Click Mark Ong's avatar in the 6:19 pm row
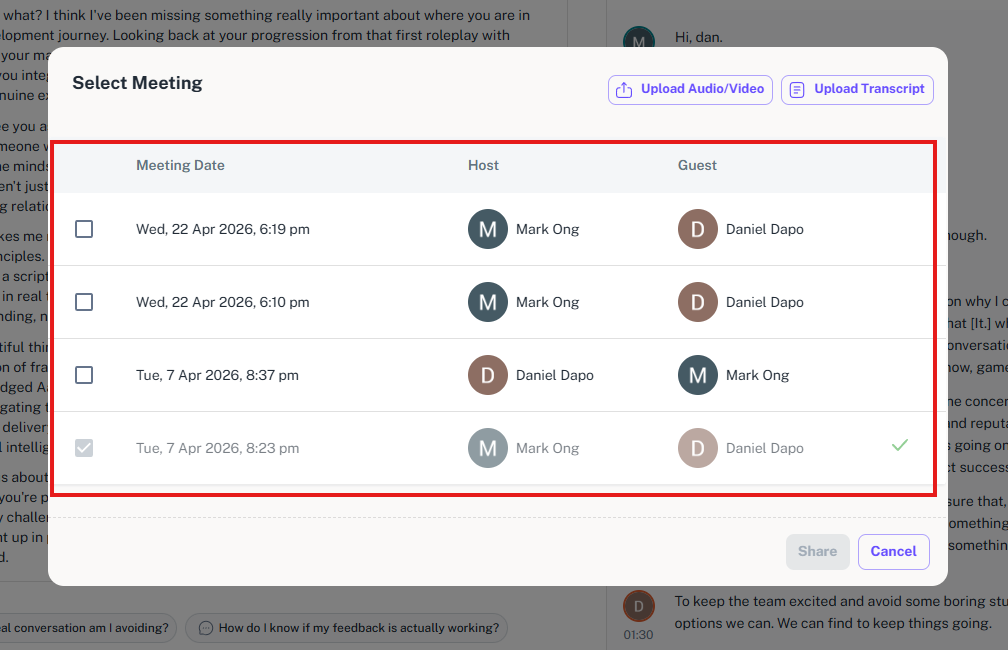The height and width of the screenshot is (650, 1008). tap(488, 229)
